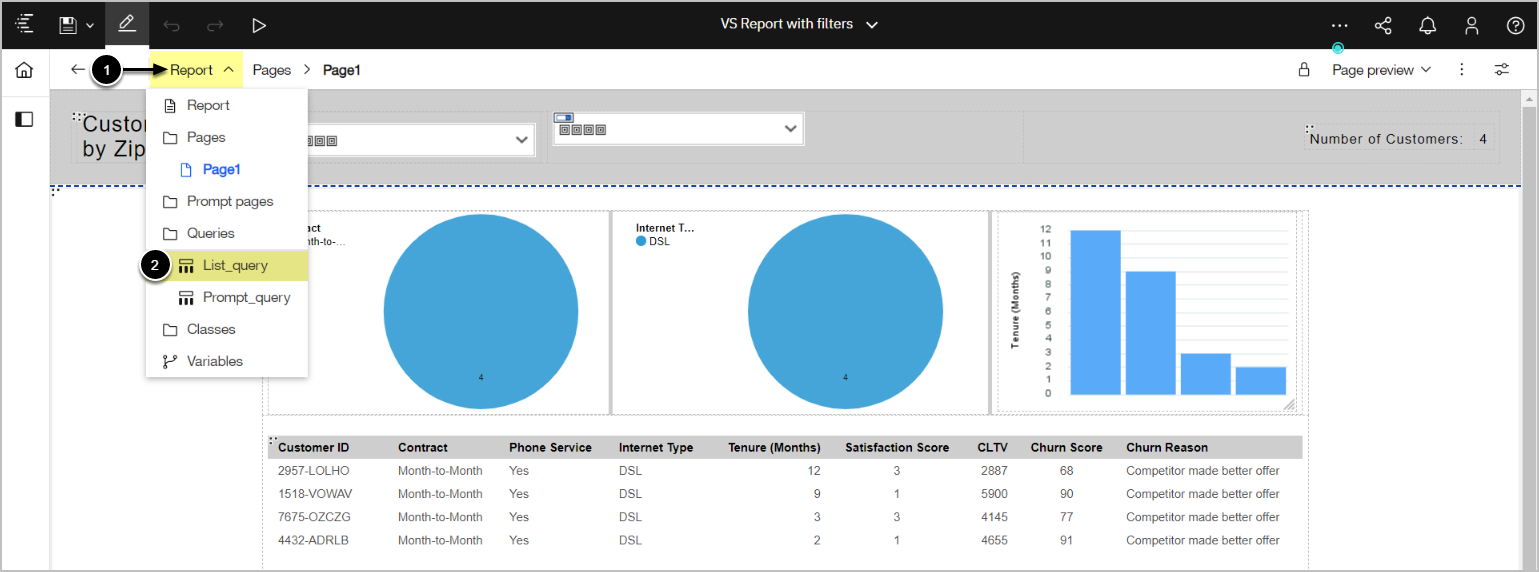
Task: Open Properties sliders icon
Action: click(x=1502, y=70)
